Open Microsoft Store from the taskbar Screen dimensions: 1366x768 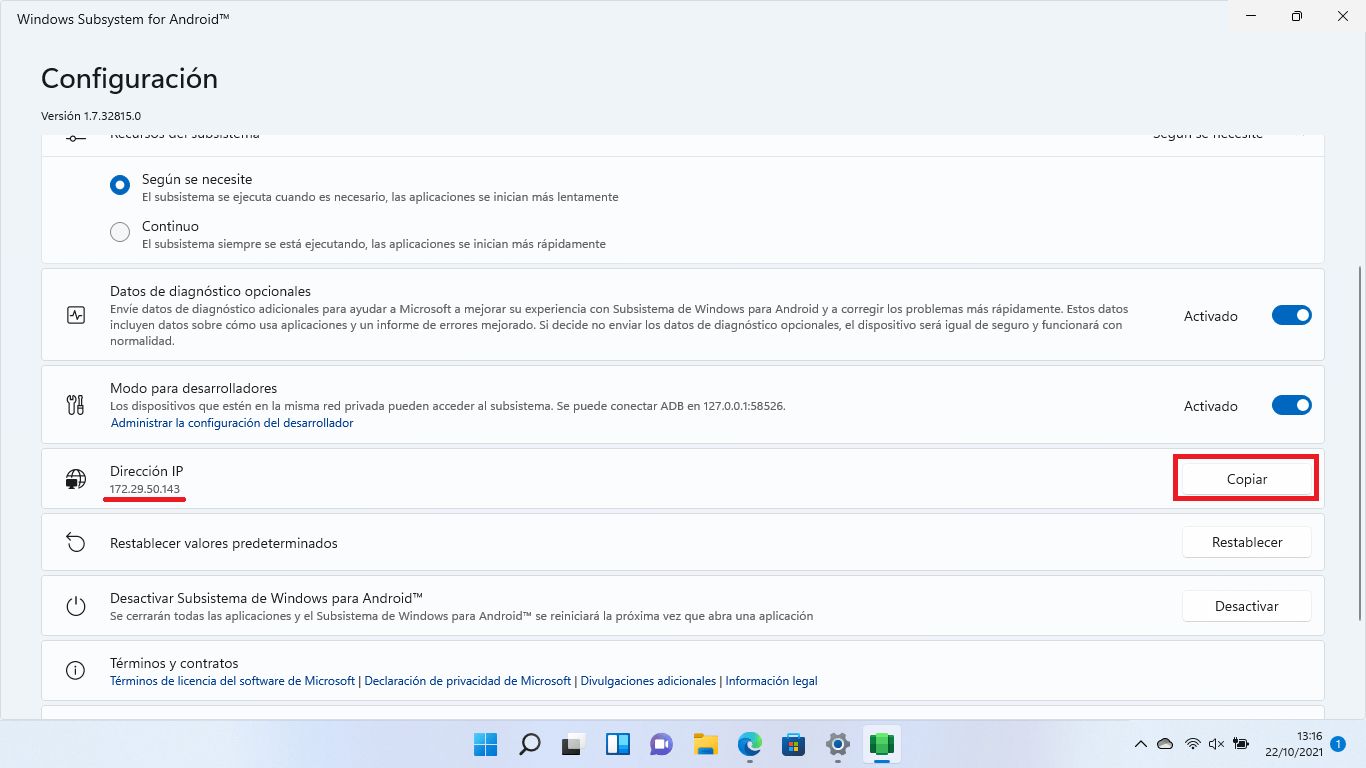point(794,744)
